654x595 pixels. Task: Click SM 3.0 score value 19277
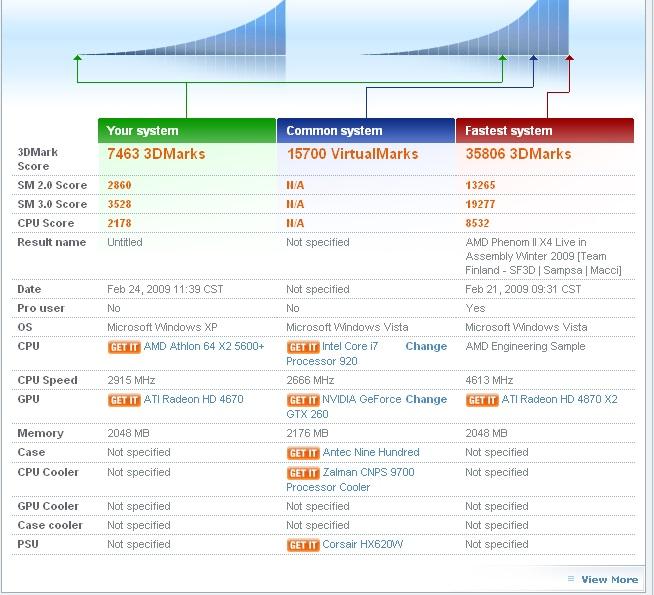(x=480, y=204)
